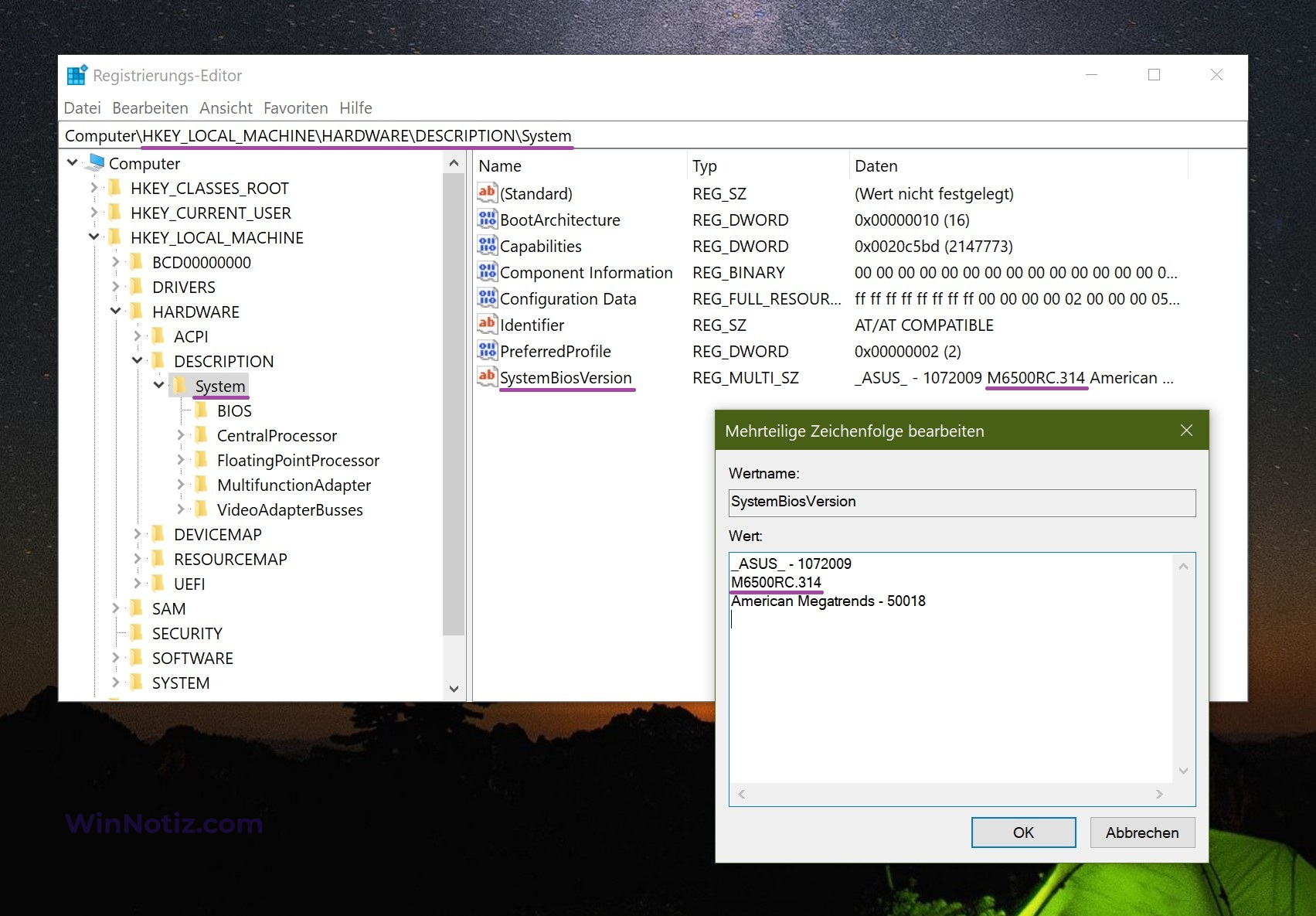Click the BootArchitecture DWORD value icon
1316x916 pixels.
click(487, 220)
